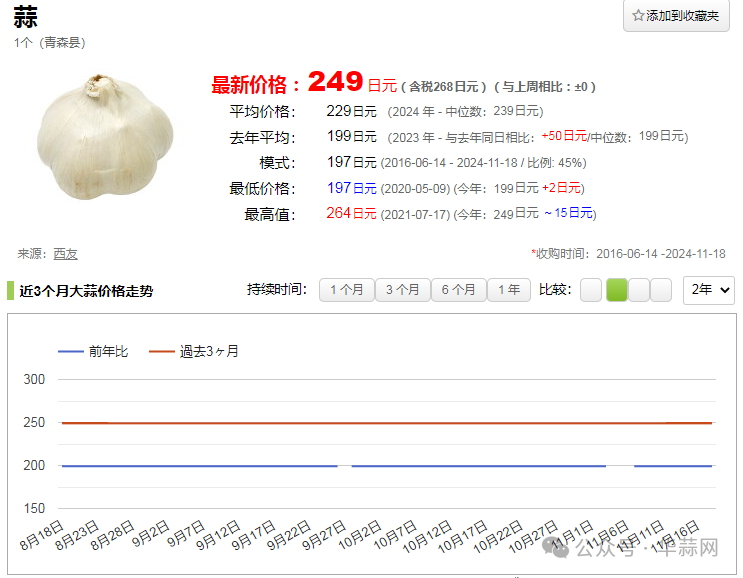
Task: Toggle the third compare box
Action: click(639, 290)
